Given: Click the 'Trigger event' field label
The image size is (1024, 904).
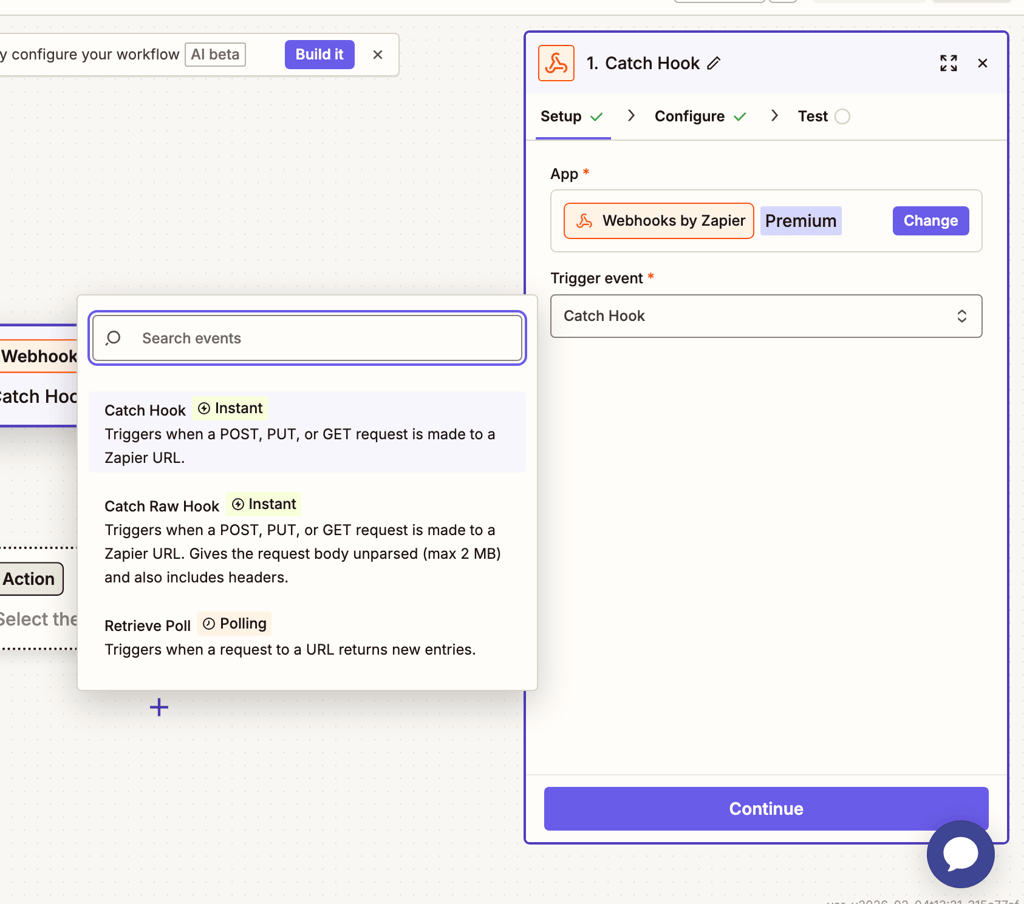Looking at the screenshot, I should (x=596, y=278).
